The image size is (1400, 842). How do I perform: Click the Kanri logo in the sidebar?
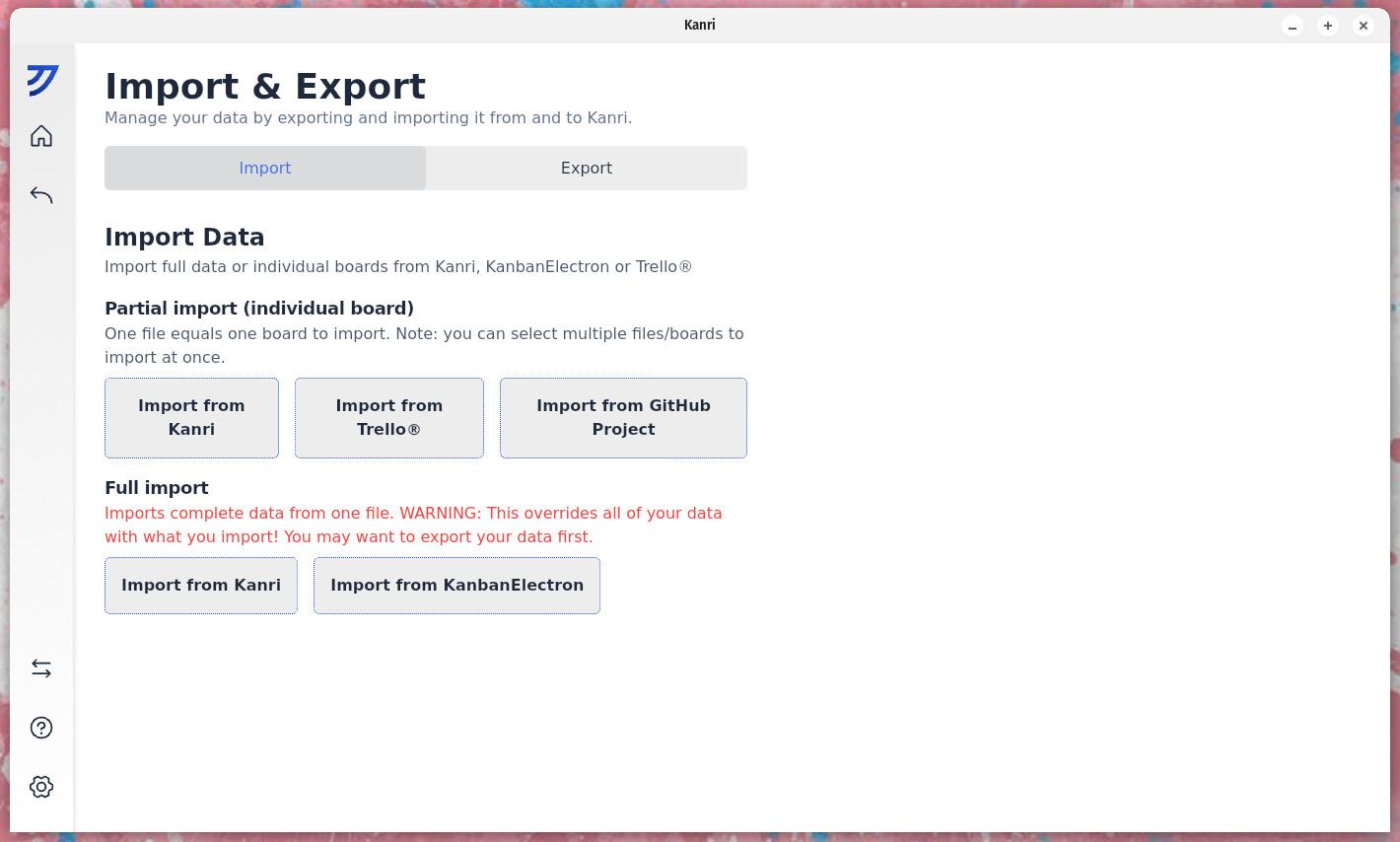click(x=42, y=81)
